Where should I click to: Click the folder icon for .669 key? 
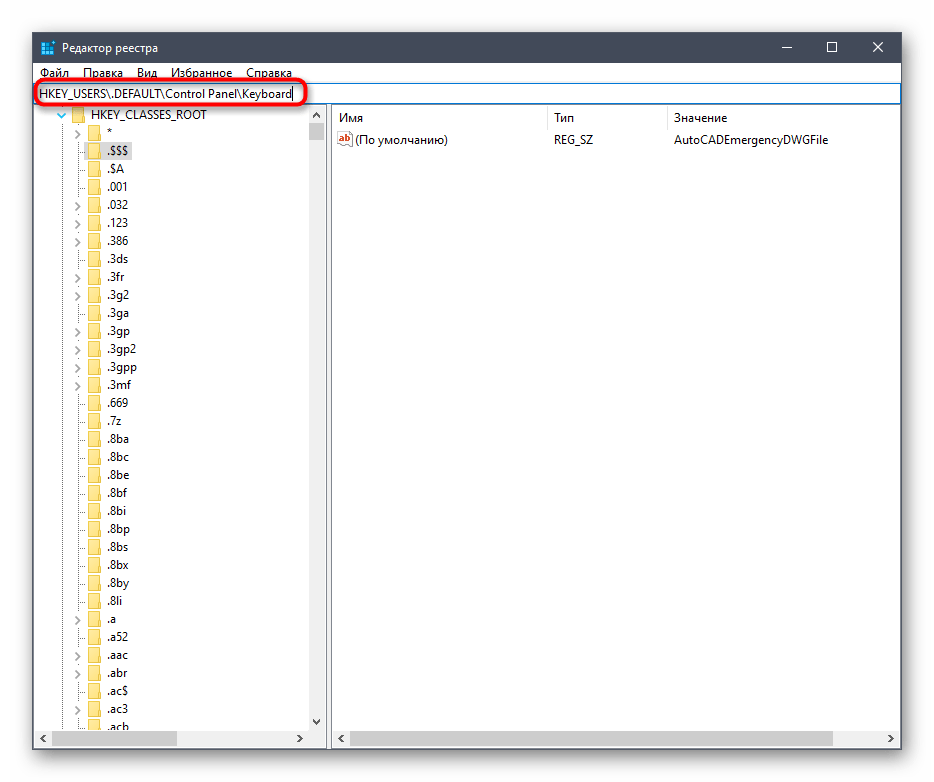pyautogui.click(x=95, y=403)
